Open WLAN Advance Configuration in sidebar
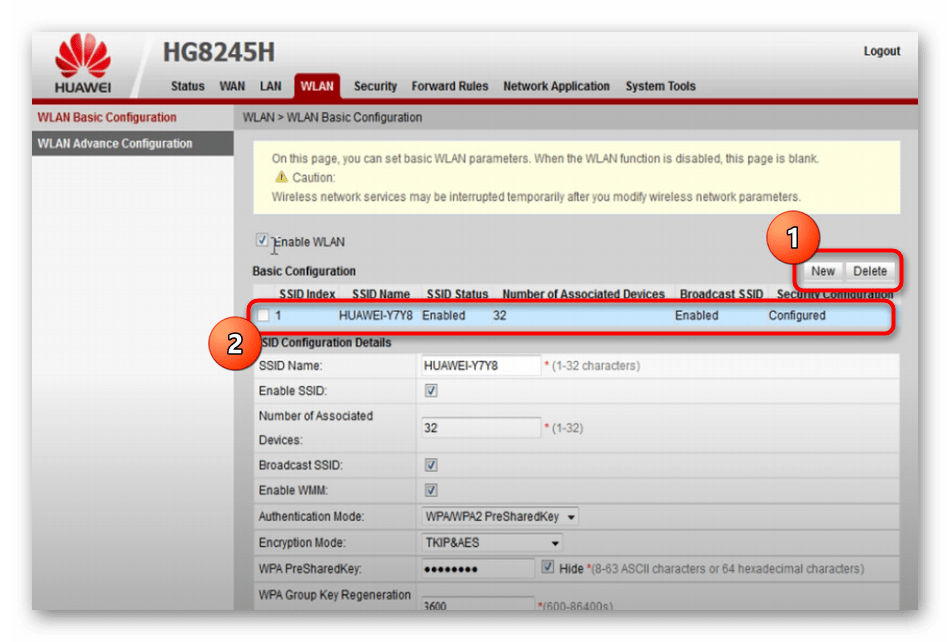950x642 pixels. tap(133, 144)
